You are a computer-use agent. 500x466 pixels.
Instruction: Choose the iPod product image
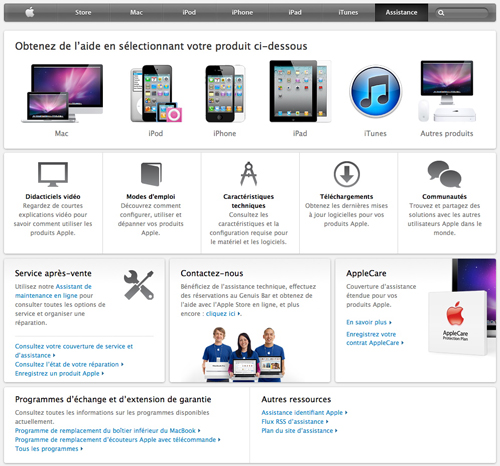coord(156,93)
